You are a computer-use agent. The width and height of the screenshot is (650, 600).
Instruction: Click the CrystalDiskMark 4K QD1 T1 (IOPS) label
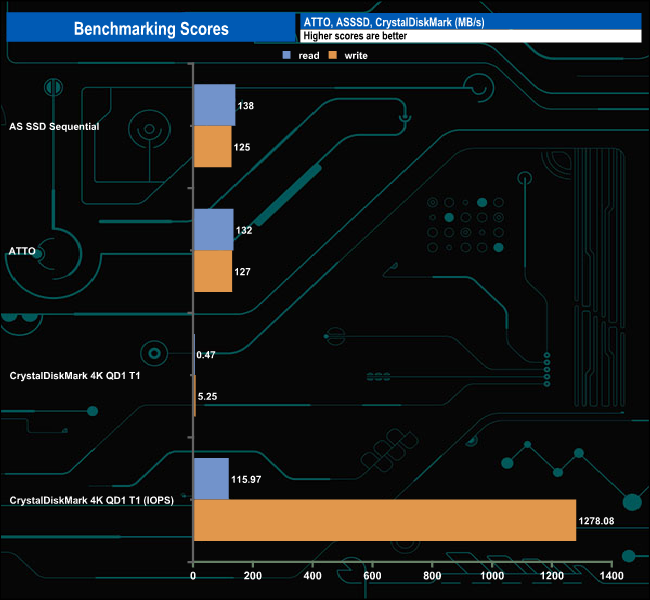(x=92, y=500)
